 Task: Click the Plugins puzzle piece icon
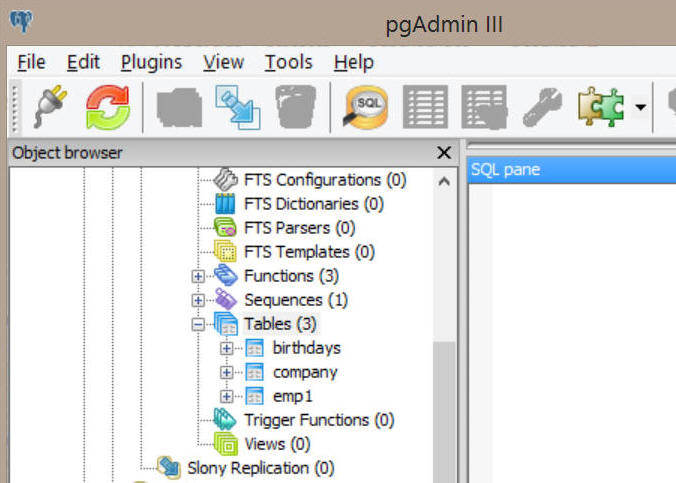[x=601, y=107]
